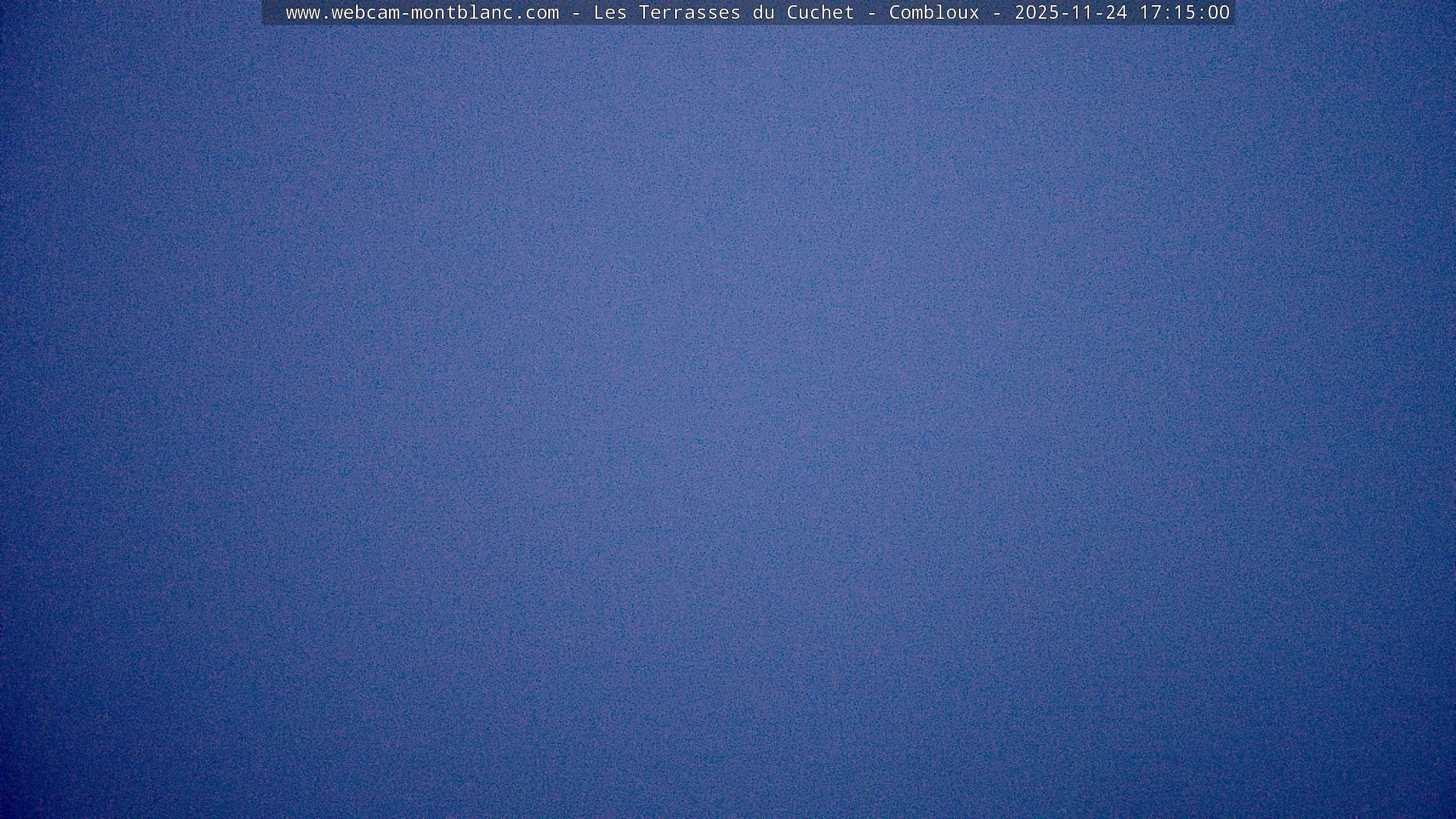Click dash between Cuchet and Combloux
Viewport: 1456px width, 819px height.
[871, 13]
